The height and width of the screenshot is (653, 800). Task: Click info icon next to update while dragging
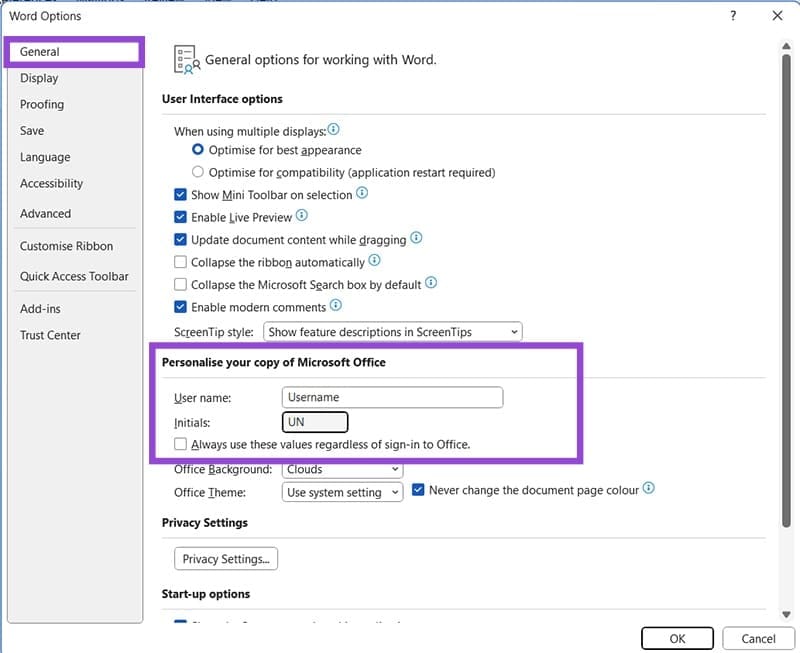coord(416,239)
